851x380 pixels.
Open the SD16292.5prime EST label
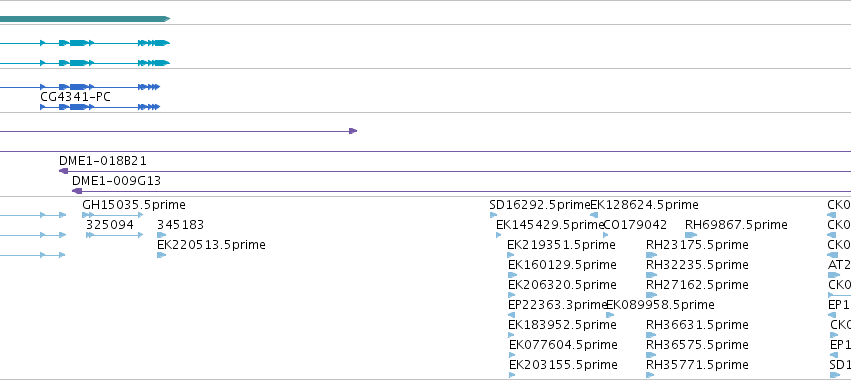(x=539, y=205)
